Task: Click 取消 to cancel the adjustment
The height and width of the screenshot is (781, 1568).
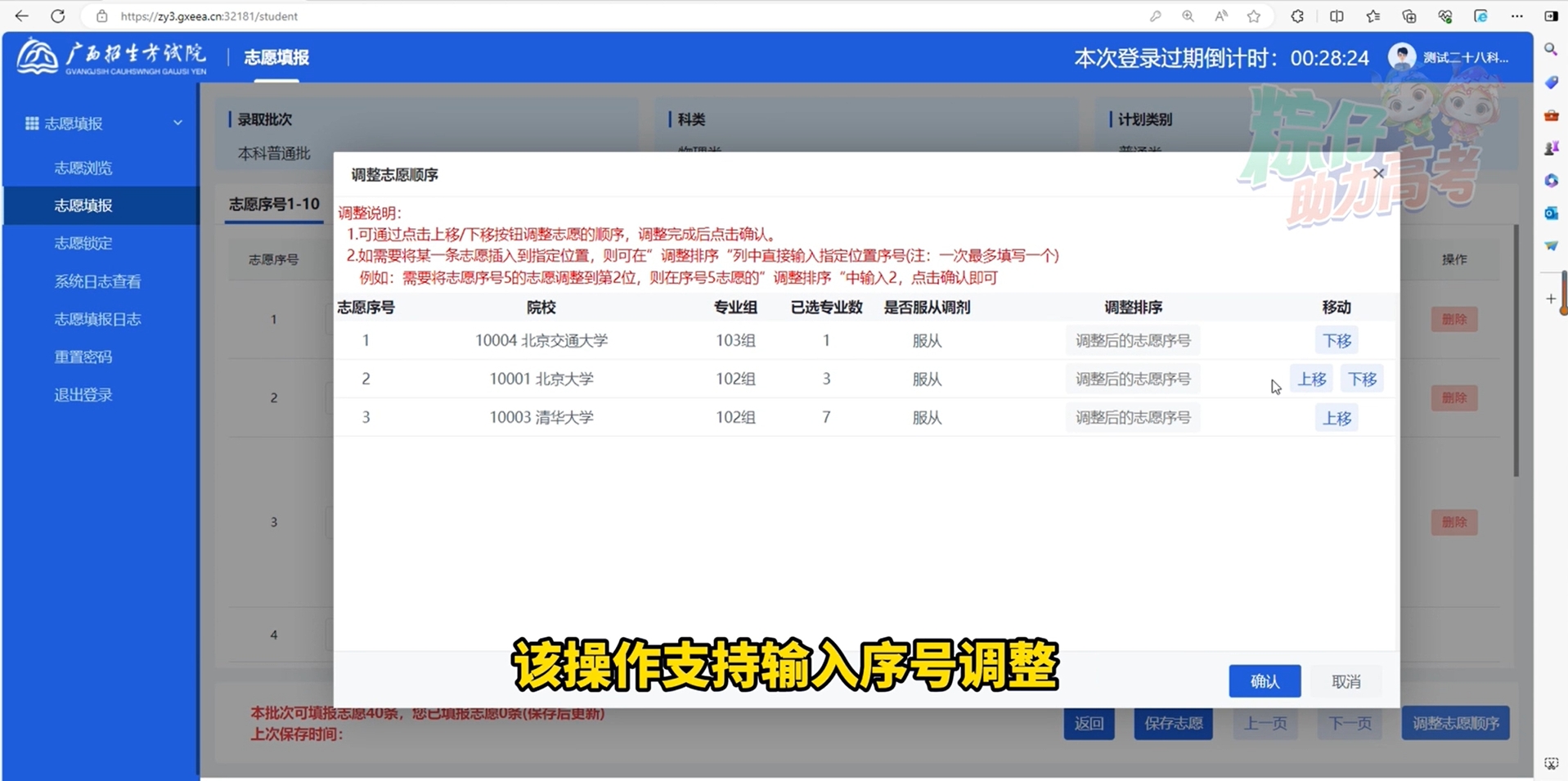Action: coord(1346,681)
